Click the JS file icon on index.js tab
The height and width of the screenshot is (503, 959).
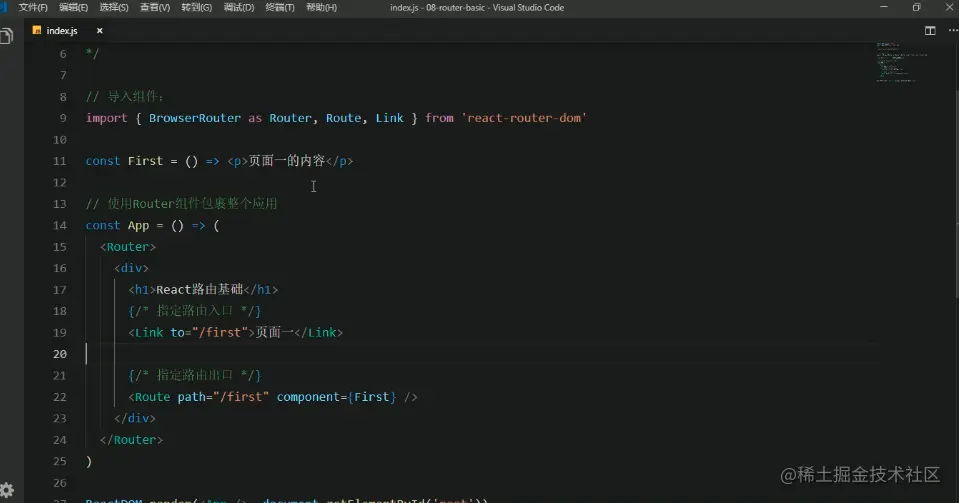(x=37, y=31)
